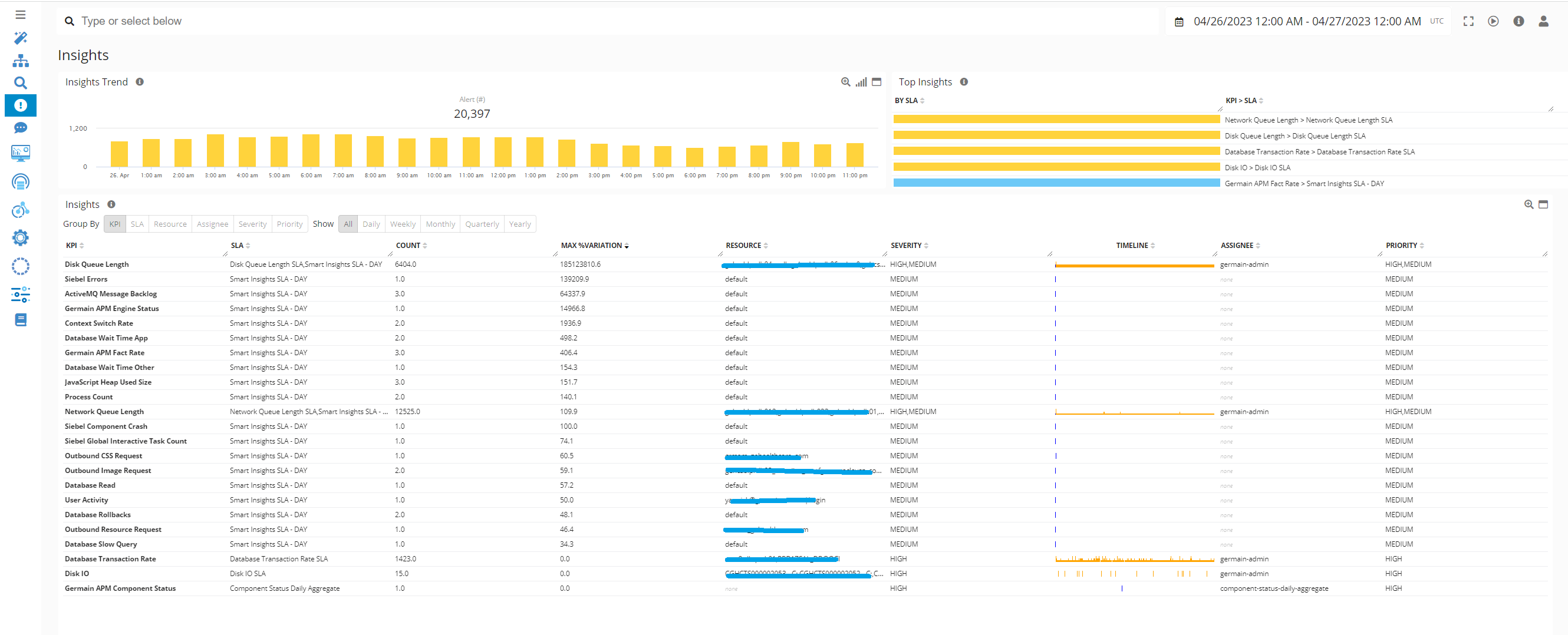Click the magic wand icon in the sidebar
This screenshot has height=635, width=1568.
21,38
